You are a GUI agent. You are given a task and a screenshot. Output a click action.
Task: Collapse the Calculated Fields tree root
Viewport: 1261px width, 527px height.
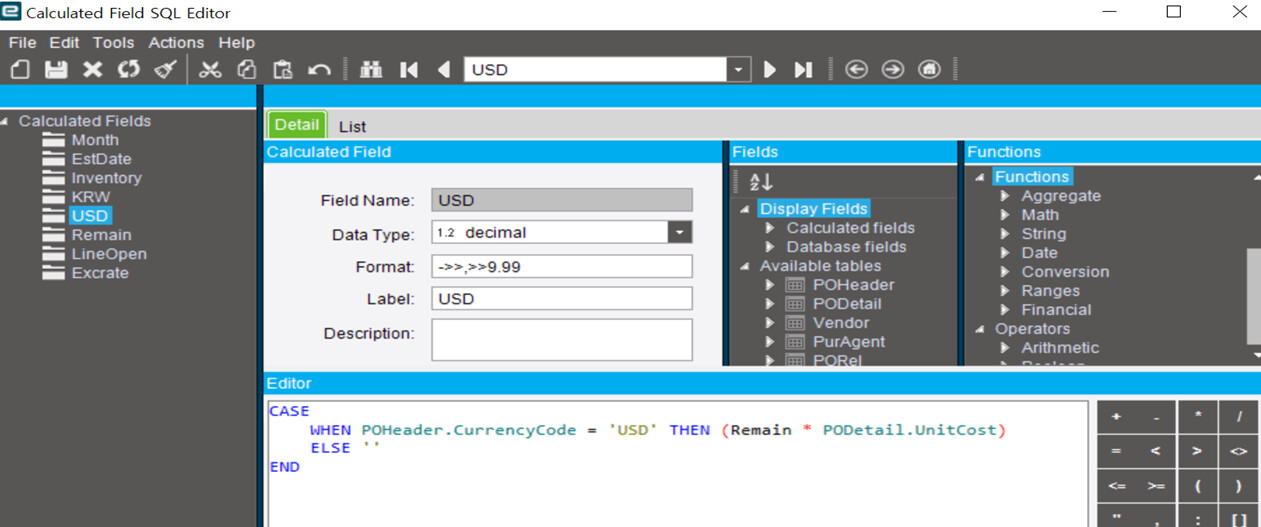pyautogui.click(x=6, y=121)
